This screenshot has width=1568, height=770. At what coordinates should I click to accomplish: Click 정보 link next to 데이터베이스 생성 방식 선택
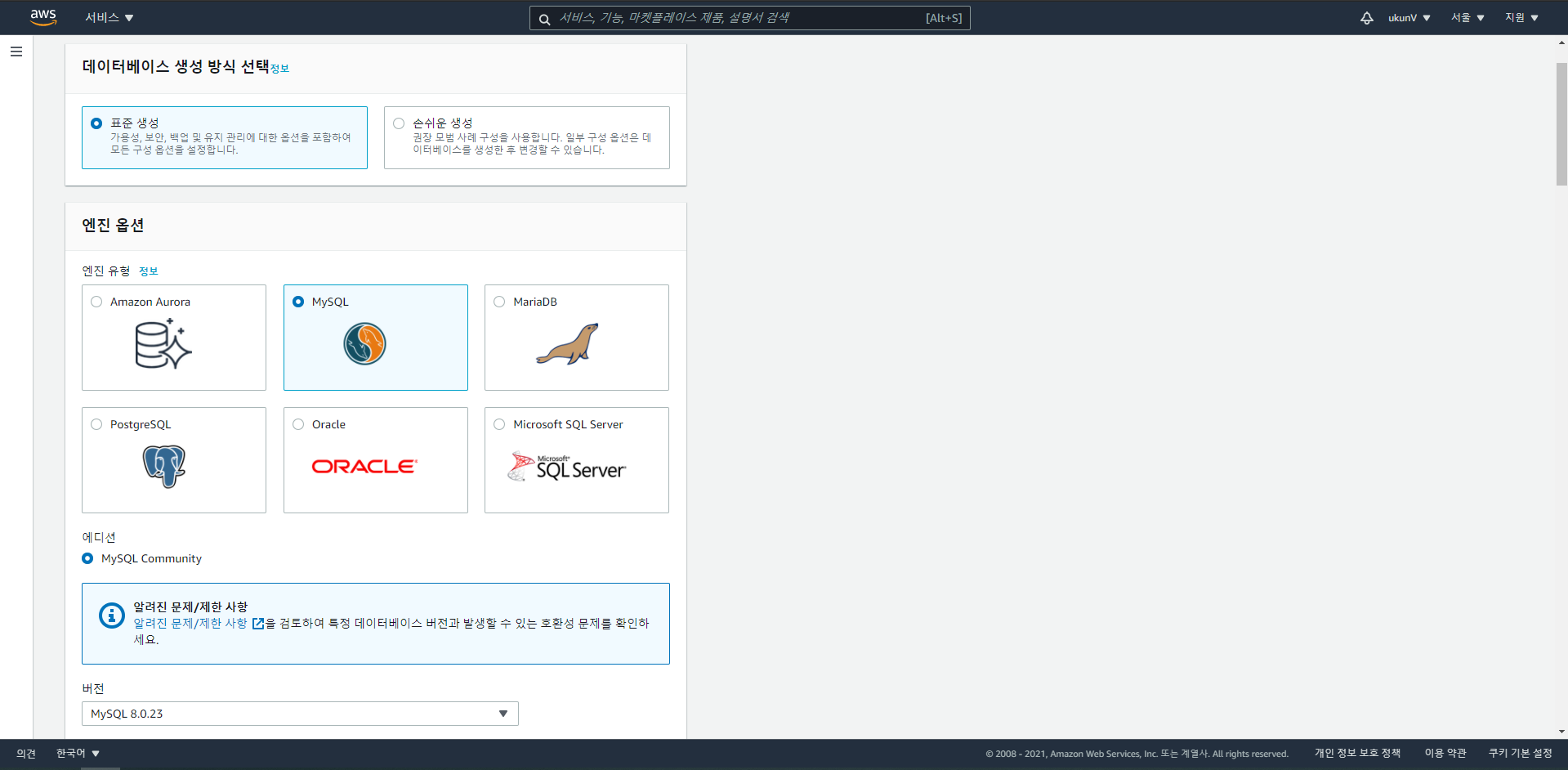tap(279, 69)
